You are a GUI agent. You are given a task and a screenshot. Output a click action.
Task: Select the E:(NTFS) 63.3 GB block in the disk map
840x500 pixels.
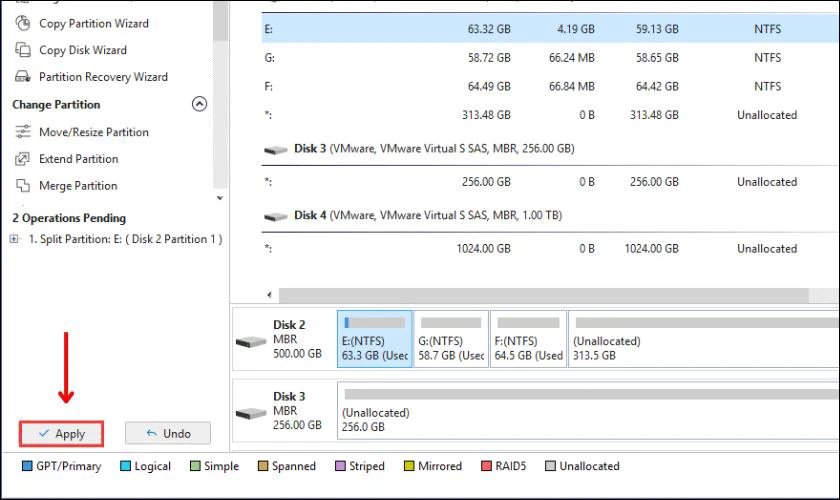375,339
